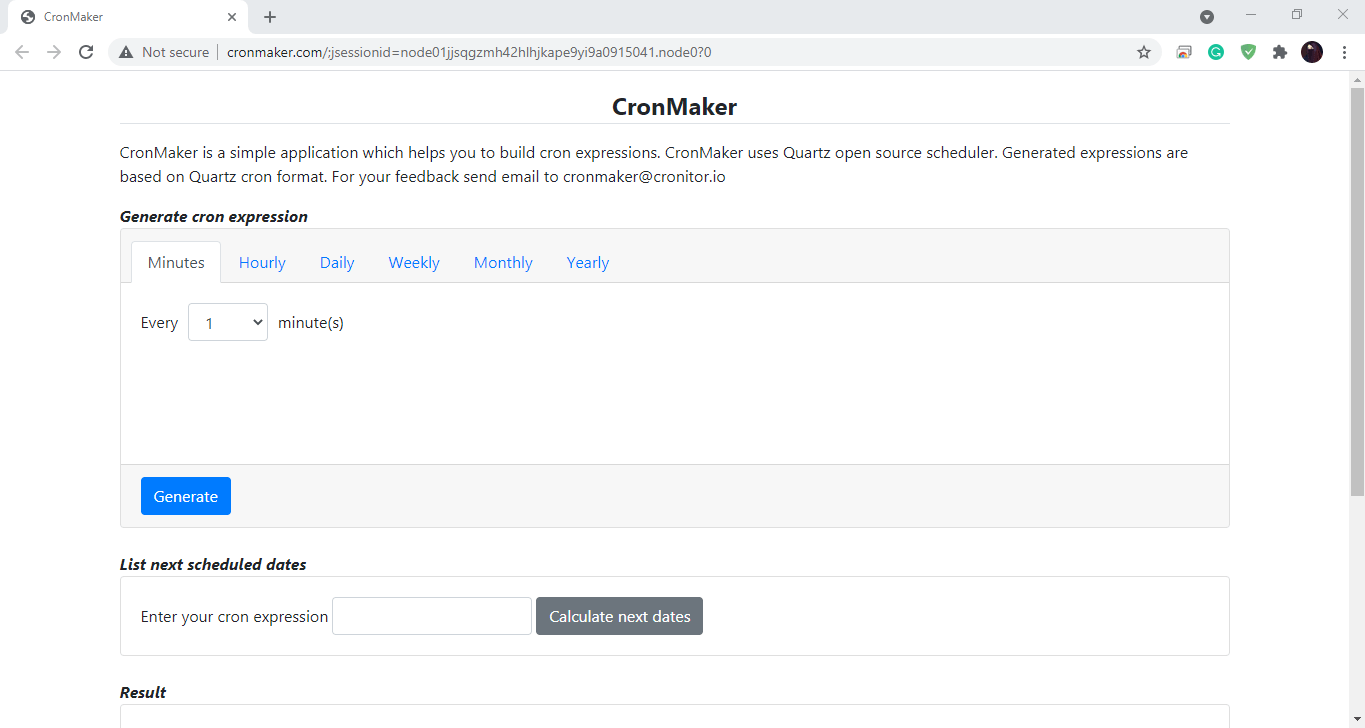Click the 'Generate cron expression' label

214,216
